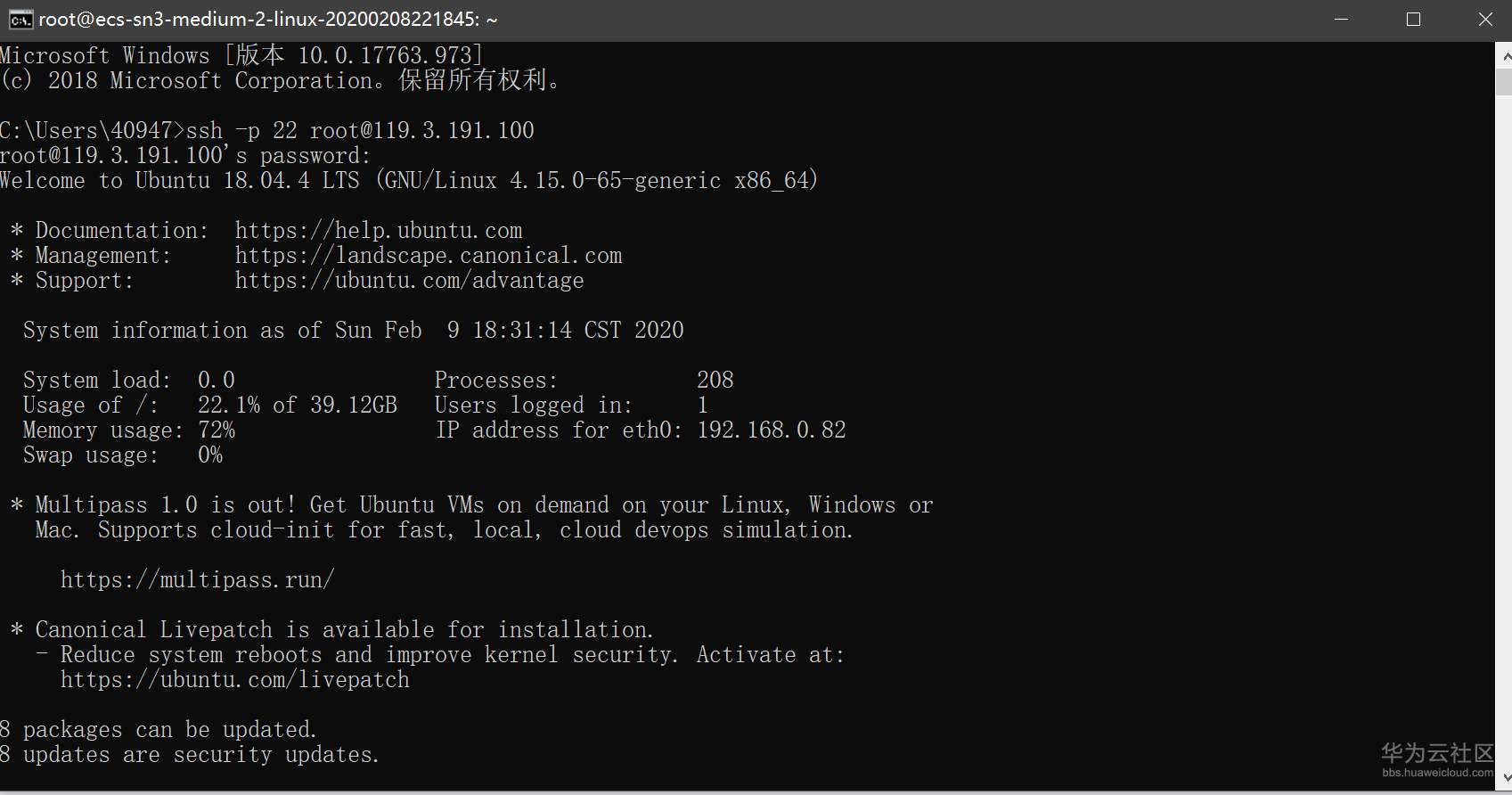
Task: Click the scrollbar down arrow
Action: coord(1504,777)
